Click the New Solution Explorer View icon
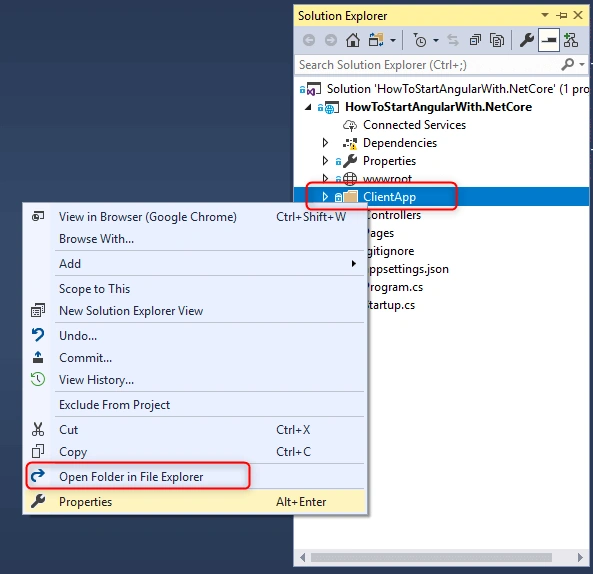Image resolution: width=593 pixels, height=574 pixels. [x=38, y=310]
